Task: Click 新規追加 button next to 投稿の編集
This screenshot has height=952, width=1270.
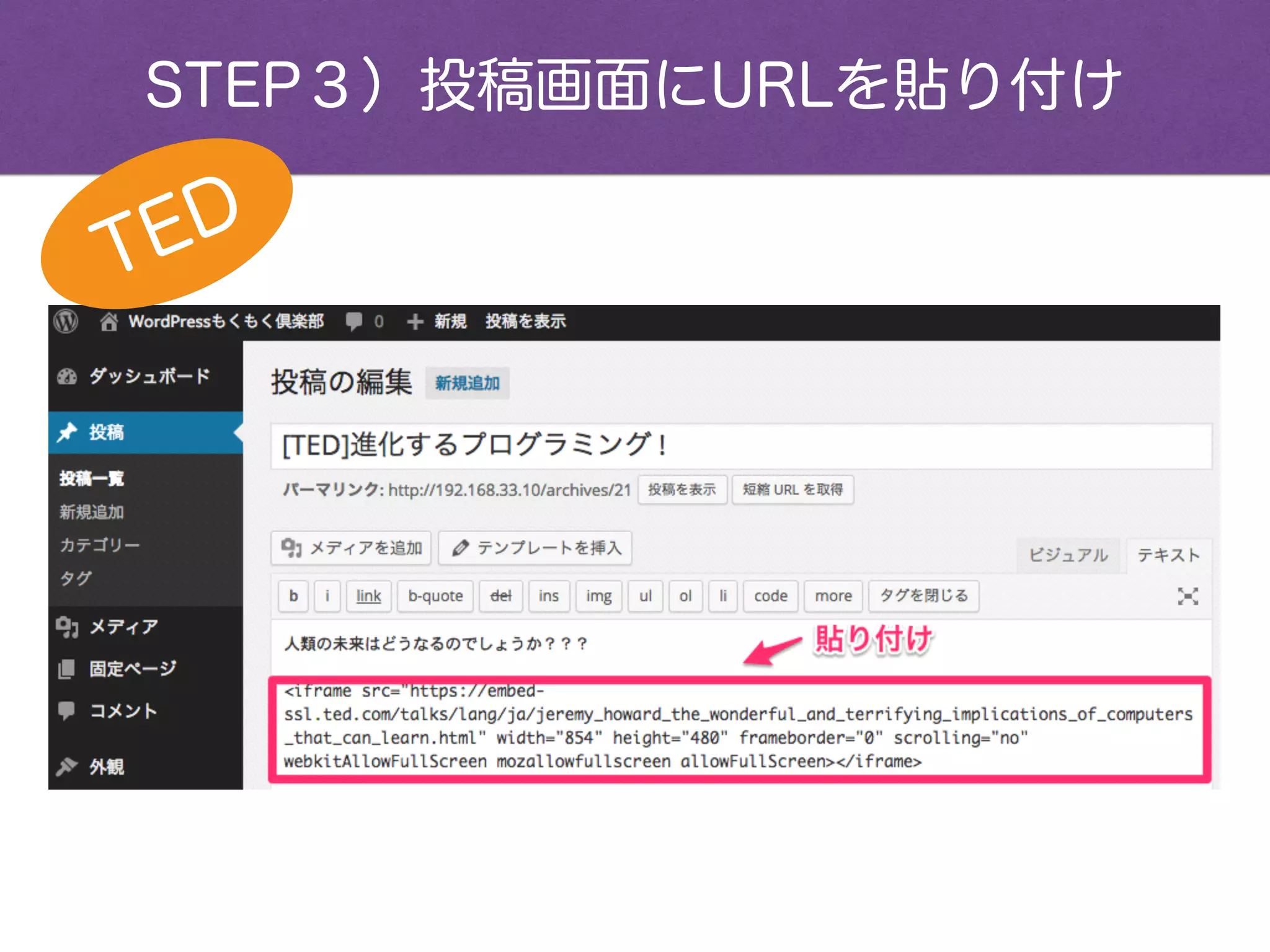Action: pos(467,383)
